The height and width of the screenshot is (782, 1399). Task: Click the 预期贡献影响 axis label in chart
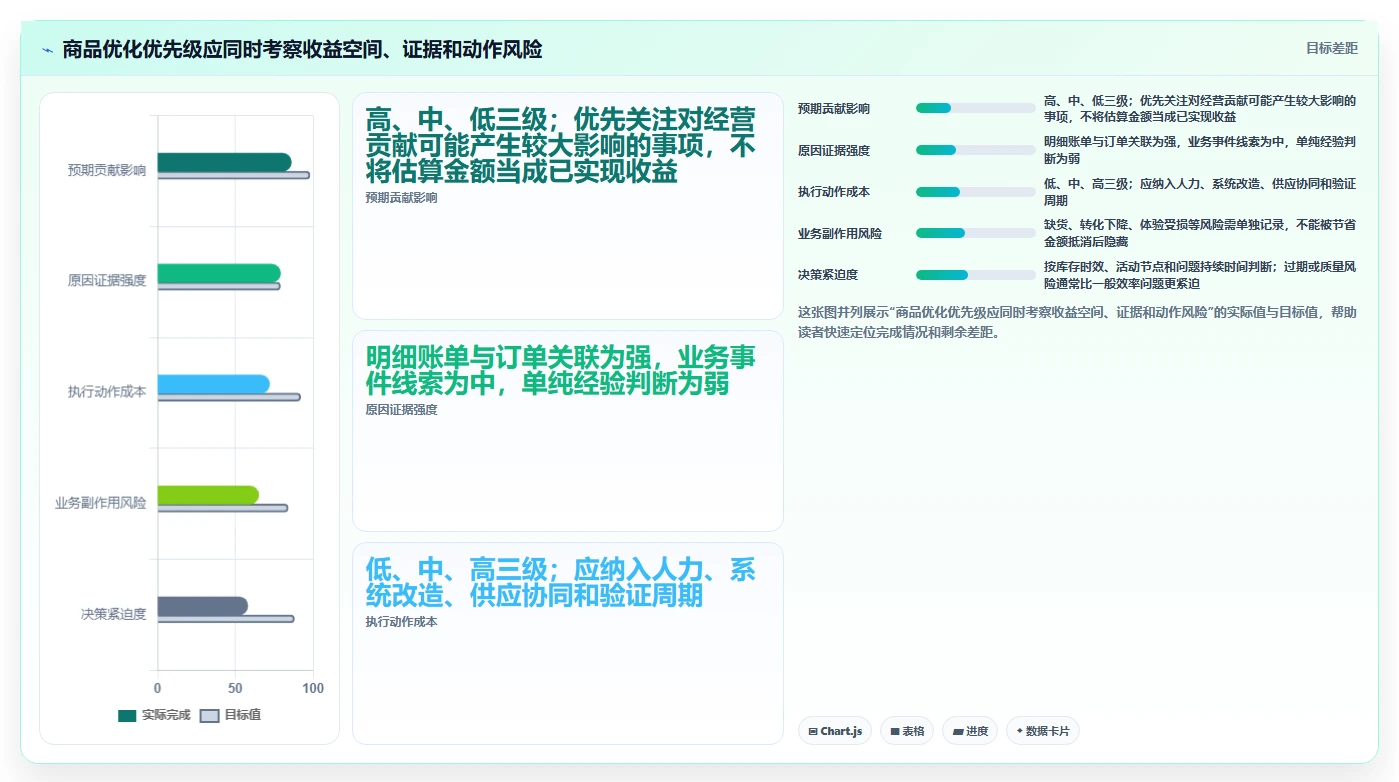107,170
